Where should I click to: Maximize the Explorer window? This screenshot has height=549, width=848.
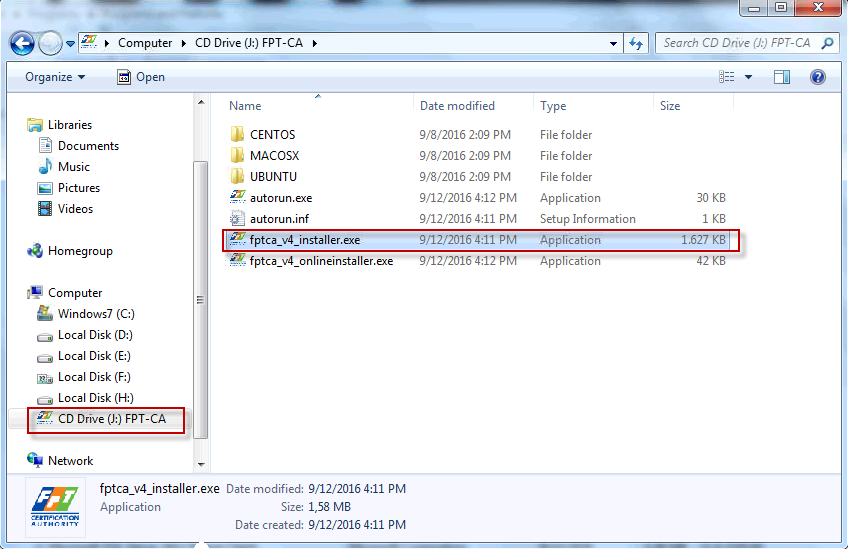click(x=781, y=8)
